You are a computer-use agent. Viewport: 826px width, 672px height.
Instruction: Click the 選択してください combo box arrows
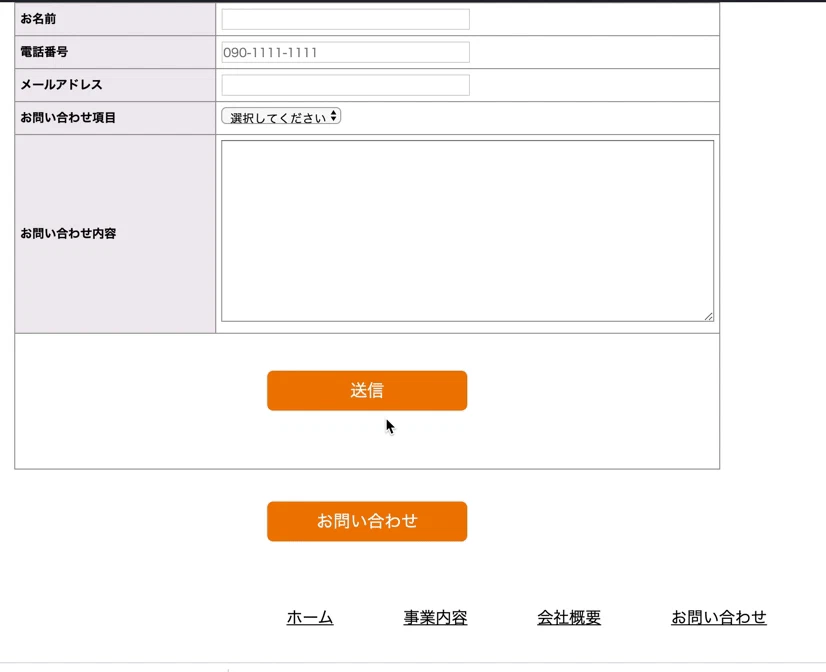tap(334, 115)
